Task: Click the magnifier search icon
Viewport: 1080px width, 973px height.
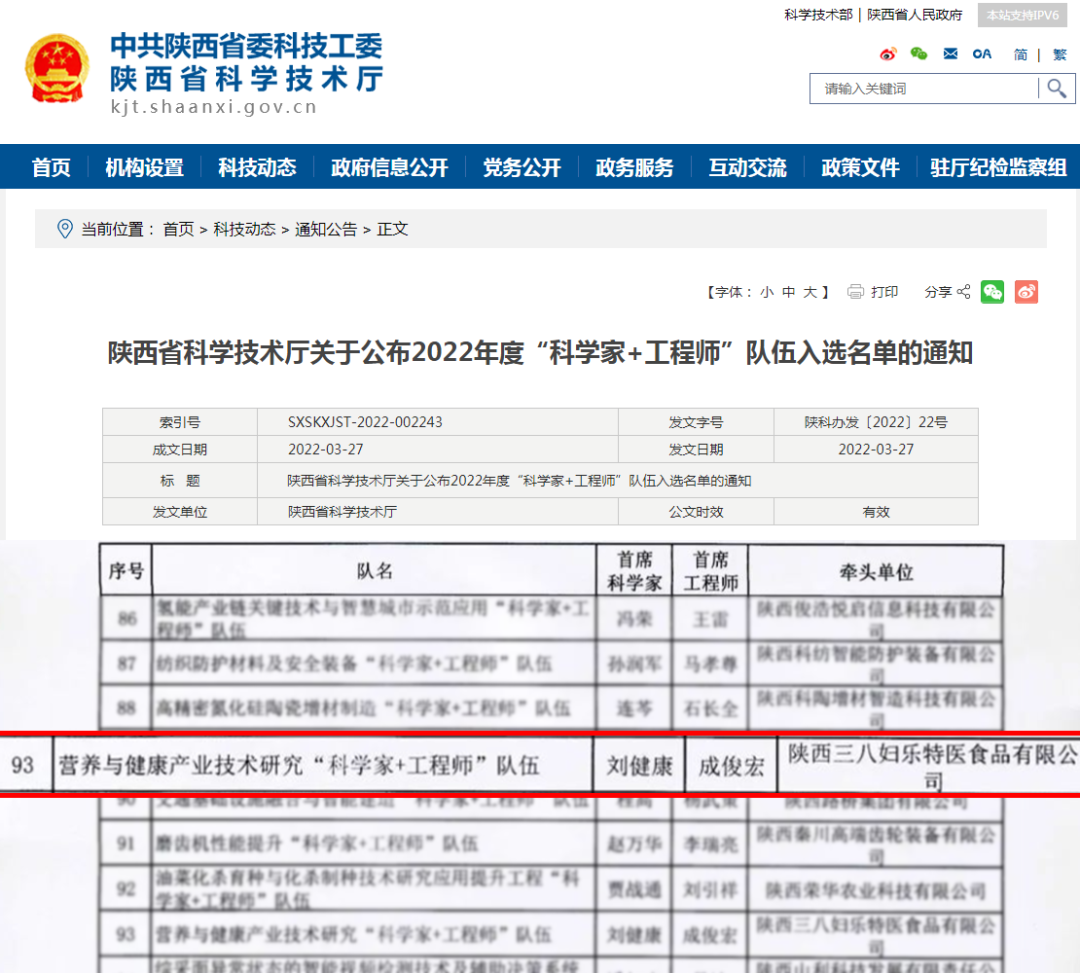Action: tap(1056, 89)
